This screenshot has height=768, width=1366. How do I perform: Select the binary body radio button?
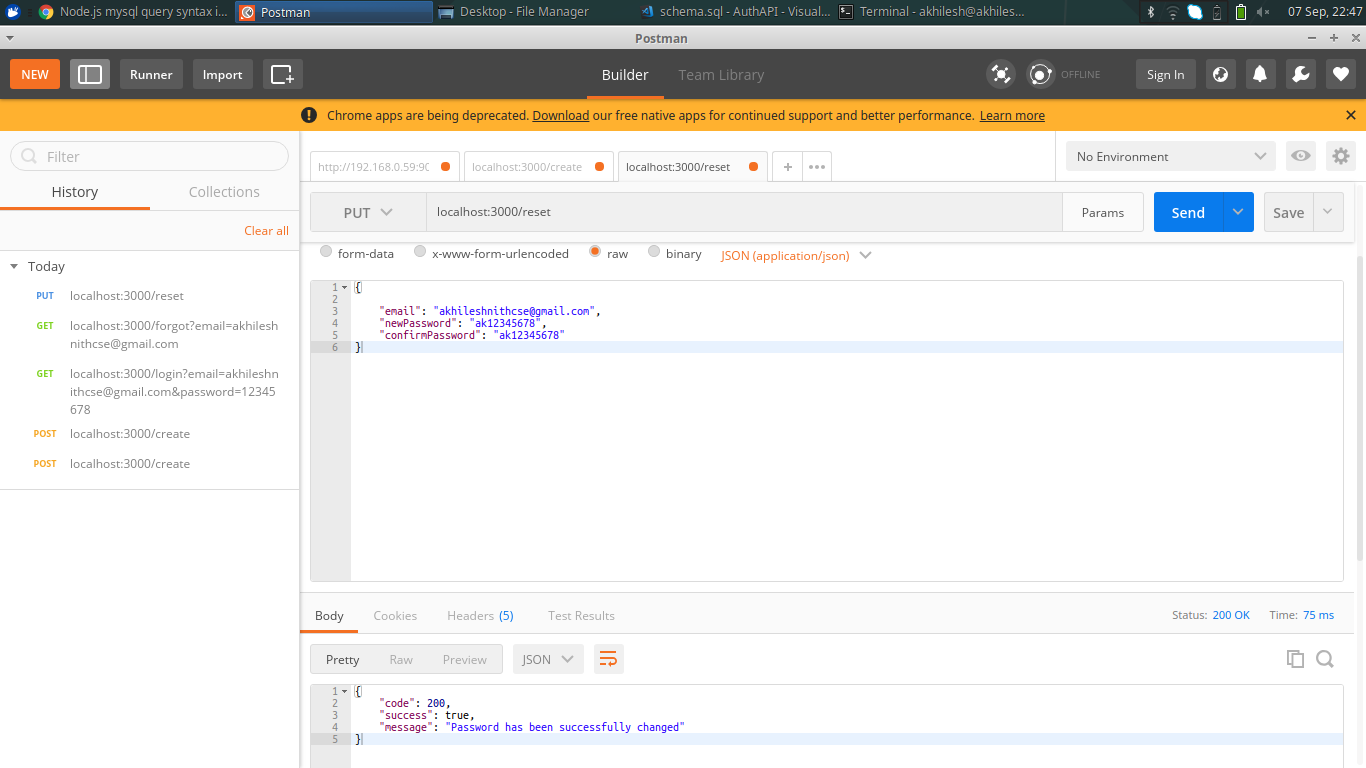pos(654,252)
